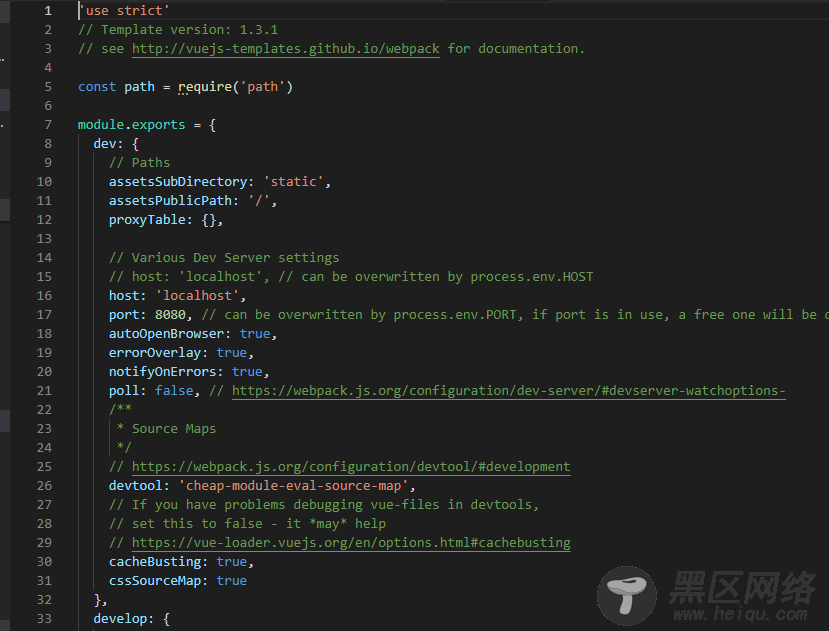
Task: Click the 'cssSourceMap' property
Action: [155, 581]
